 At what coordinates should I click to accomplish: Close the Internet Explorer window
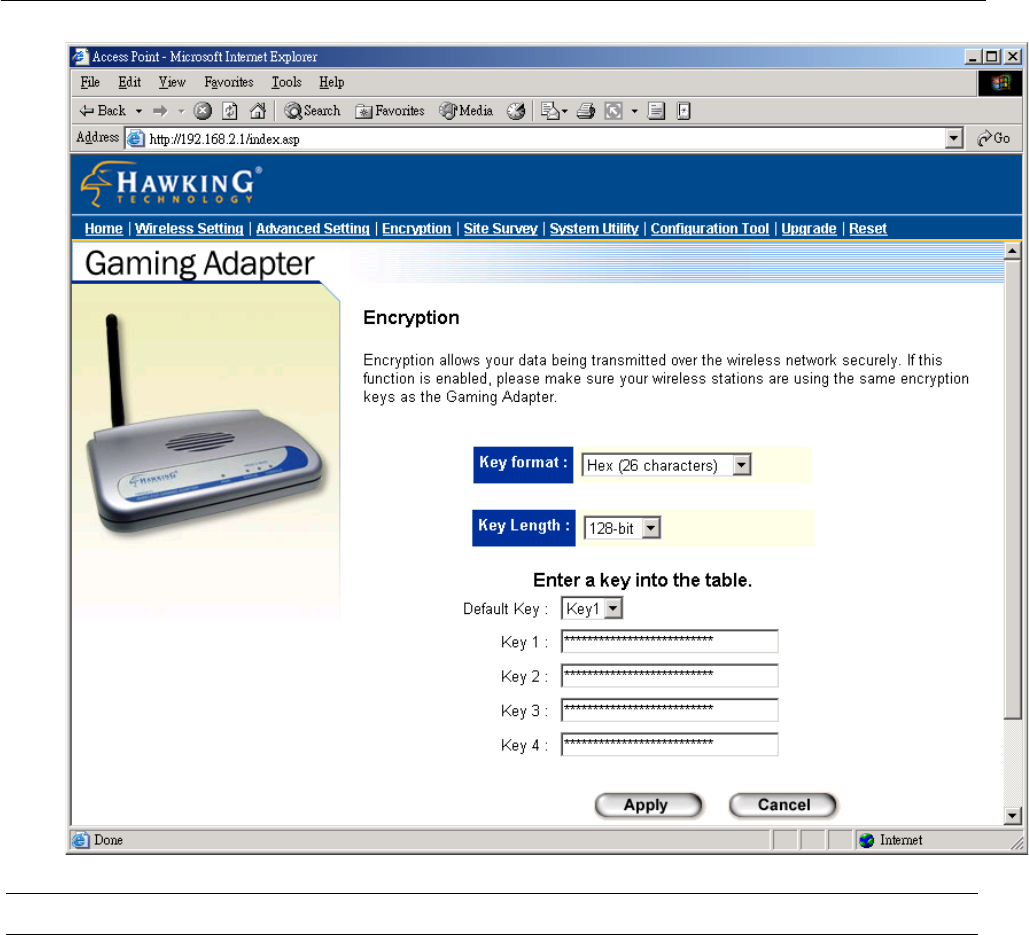tap(1013, 57)
